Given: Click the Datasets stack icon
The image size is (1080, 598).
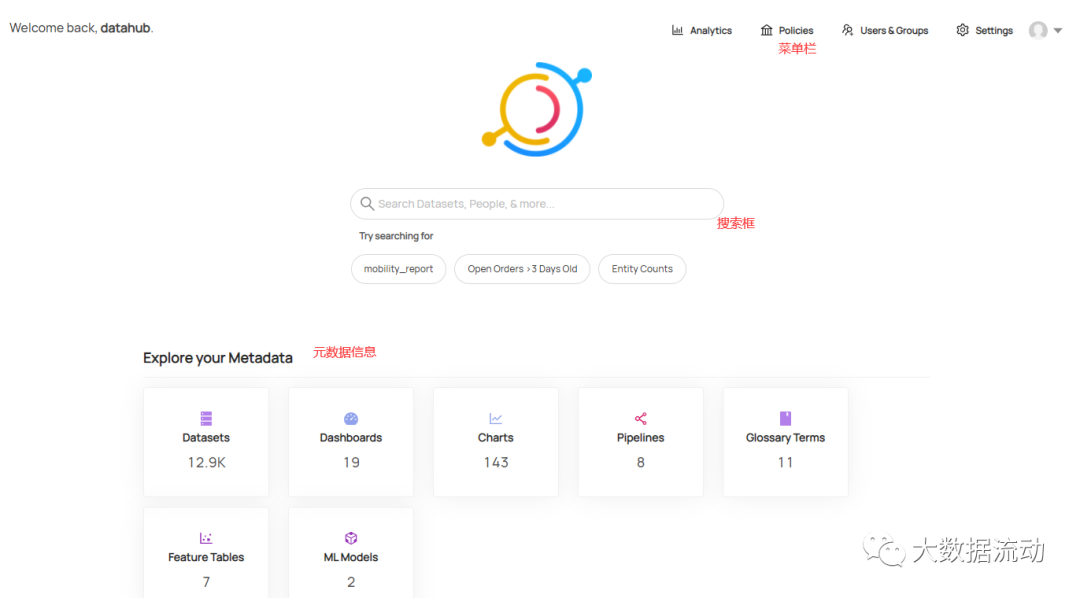Looking at the screenshot, I should (x=206, y=418).
